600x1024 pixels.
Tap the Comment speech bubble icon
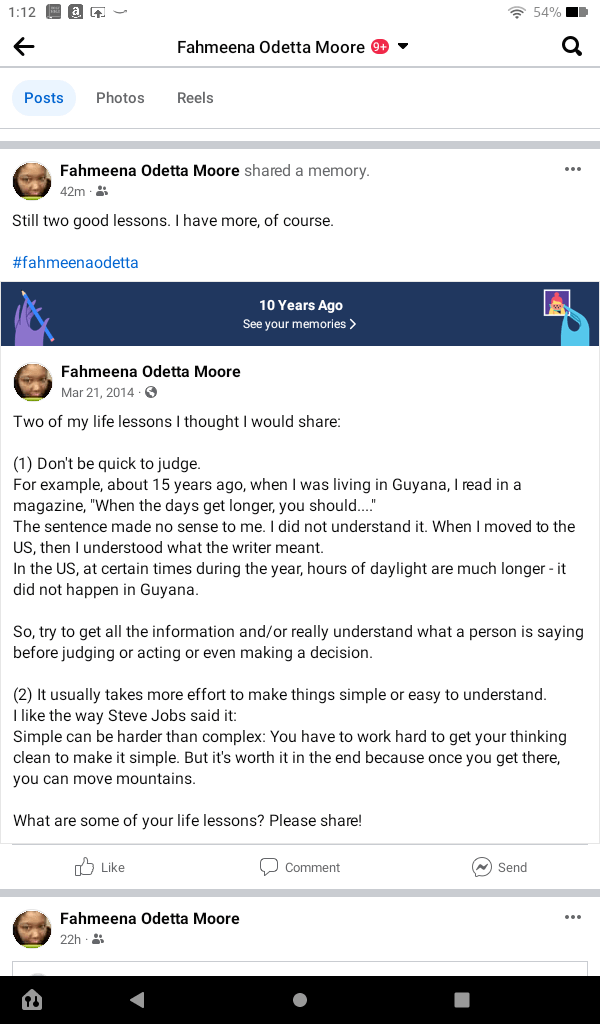(x=268, y=867)
